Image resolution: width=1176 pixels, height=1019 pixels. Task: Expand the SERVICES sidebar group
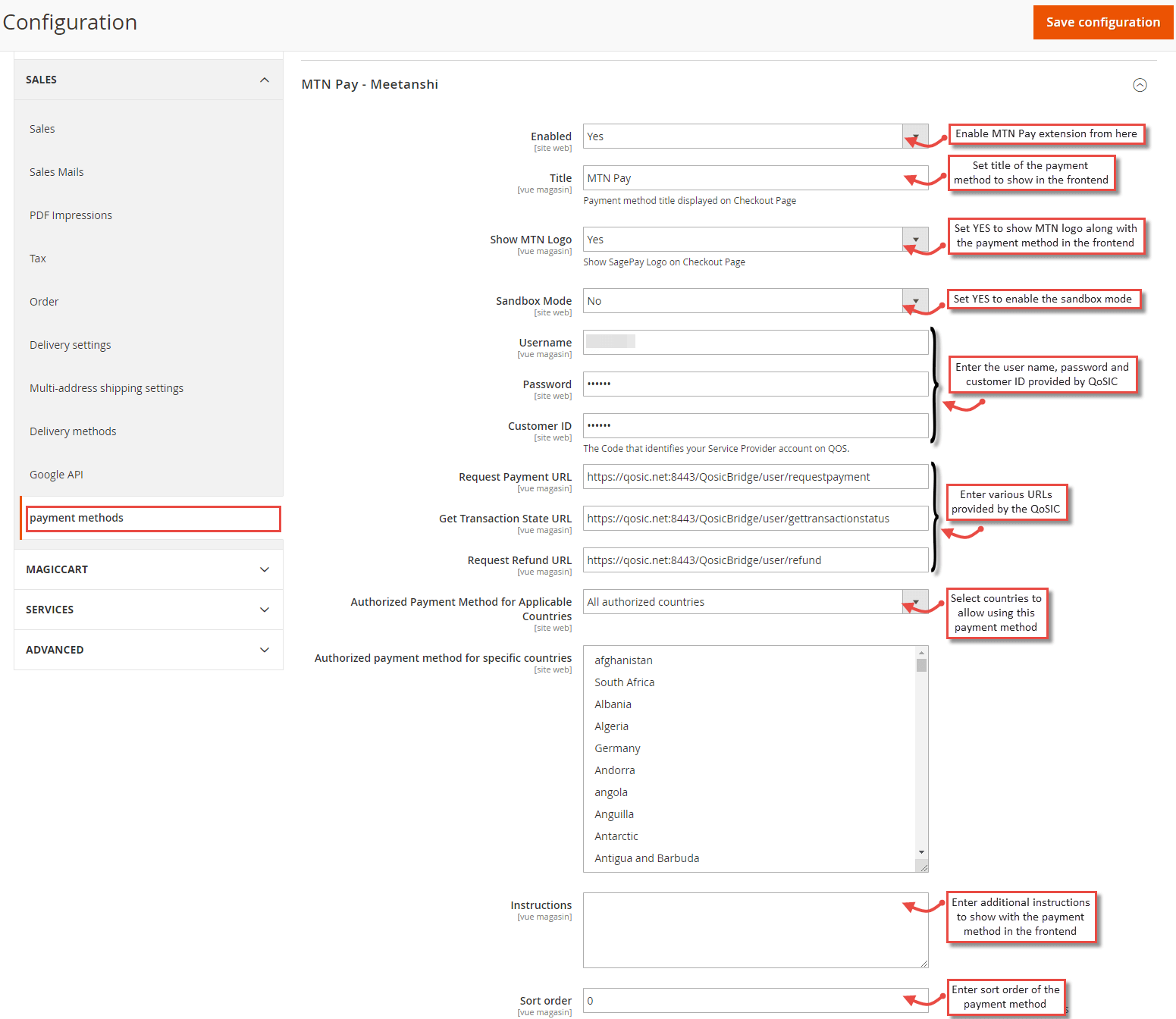tap(148, 610)
